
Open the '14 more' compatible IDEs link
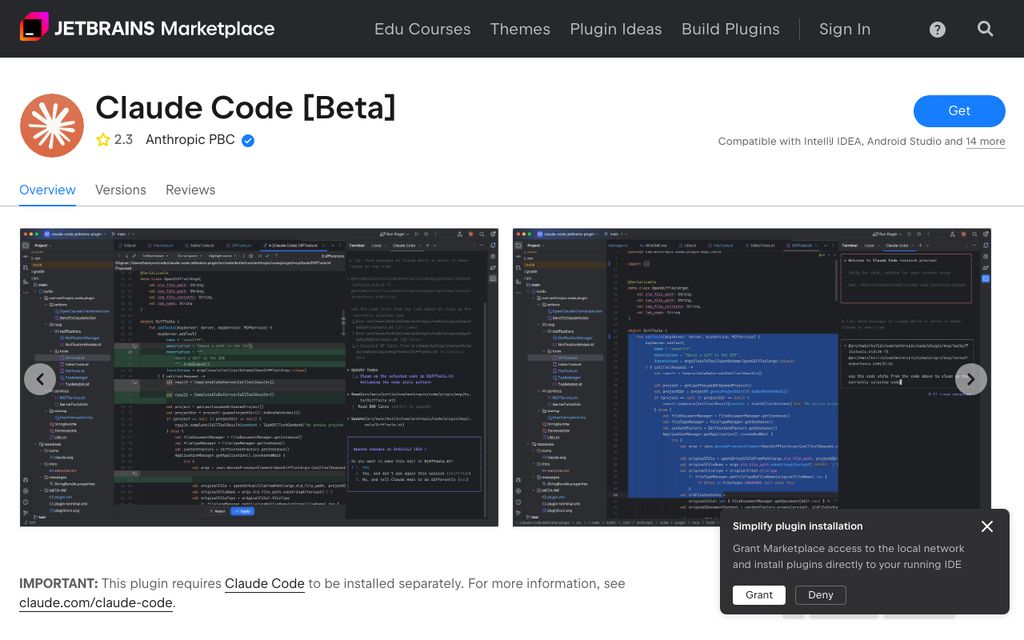(985, 141)
